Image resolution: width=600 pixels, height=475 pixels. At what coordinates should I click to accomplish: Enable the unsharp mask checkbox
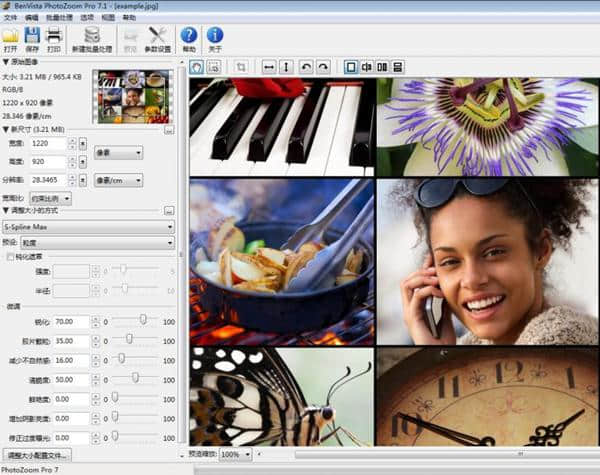pyautogui.click(x=9, y=256)
